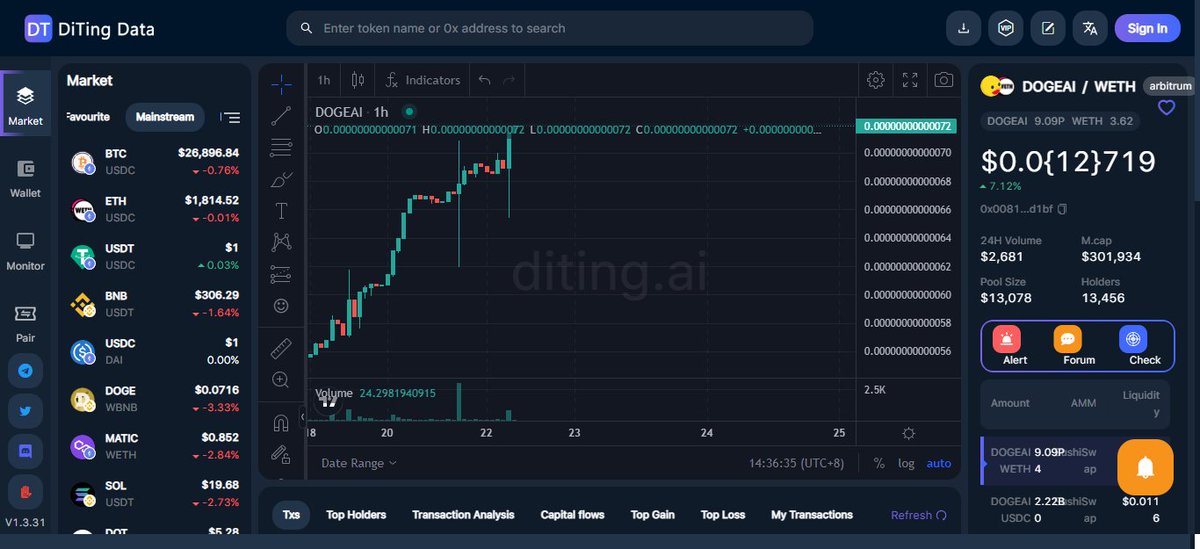Go to Wallet in left sidebar

click(x=26, y=178)
